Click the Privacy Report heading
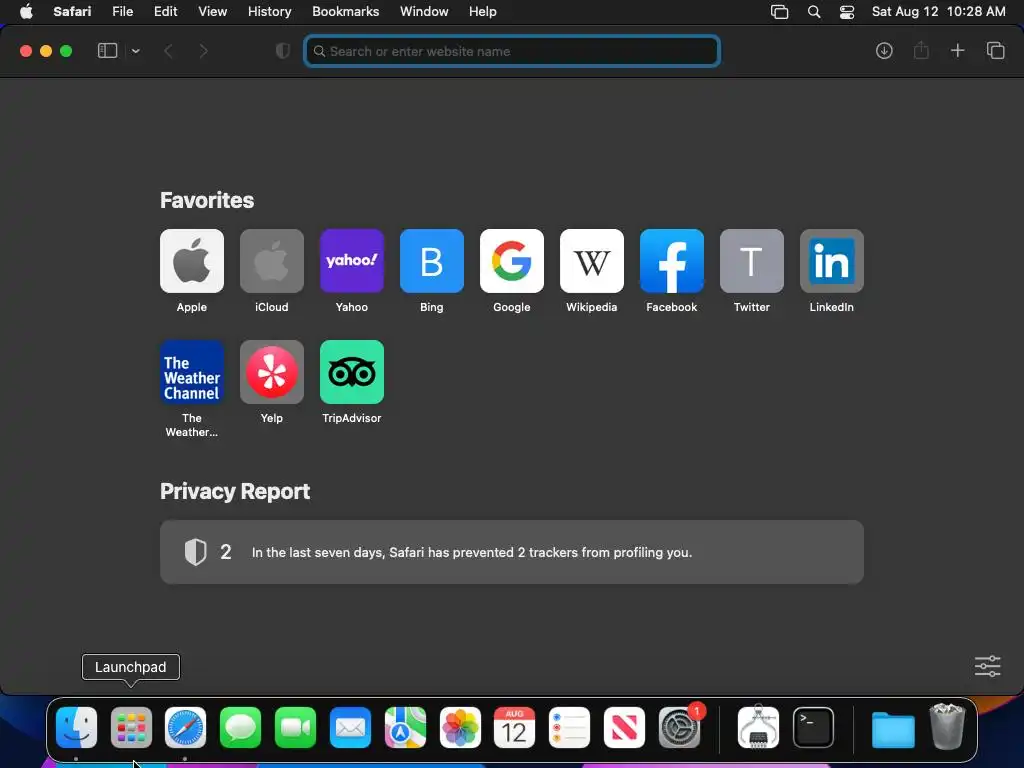1024x768 pixels. [235, 491]
